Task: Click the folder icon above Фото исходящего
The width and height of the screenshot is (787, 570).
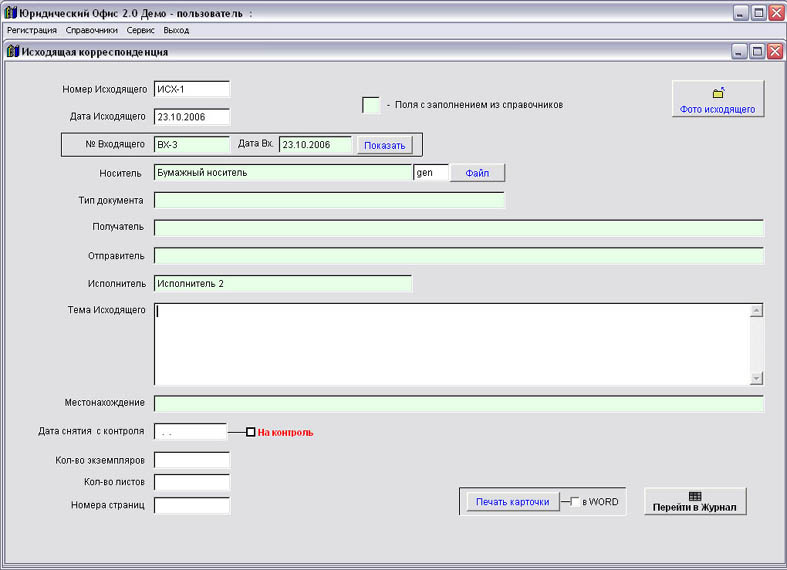Action: click(x=718, y=93)
